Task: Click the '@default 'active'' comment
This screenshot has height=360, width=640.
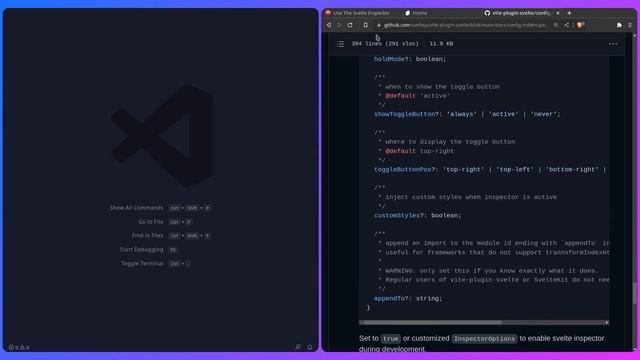Action: pyautogui.click(x=417, y=96)
